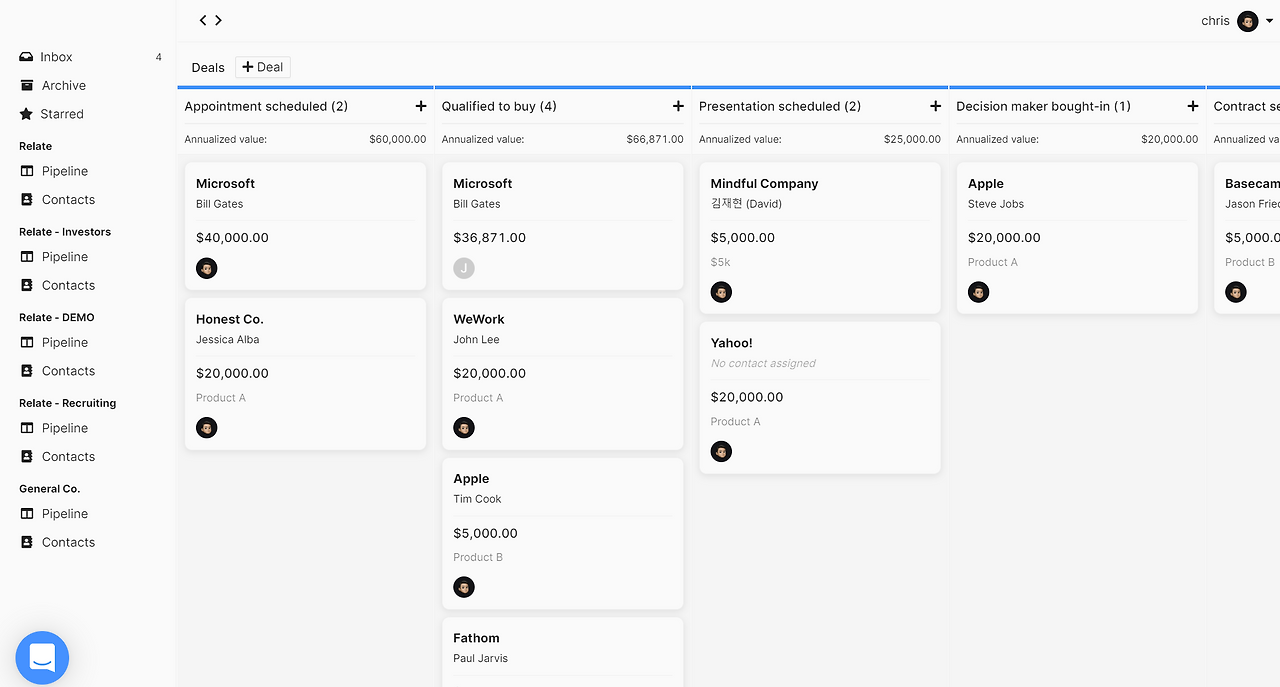This screenshot has width=1280, height=687.
Task: Open the blue chat support widget
Action: click(42, 658)
